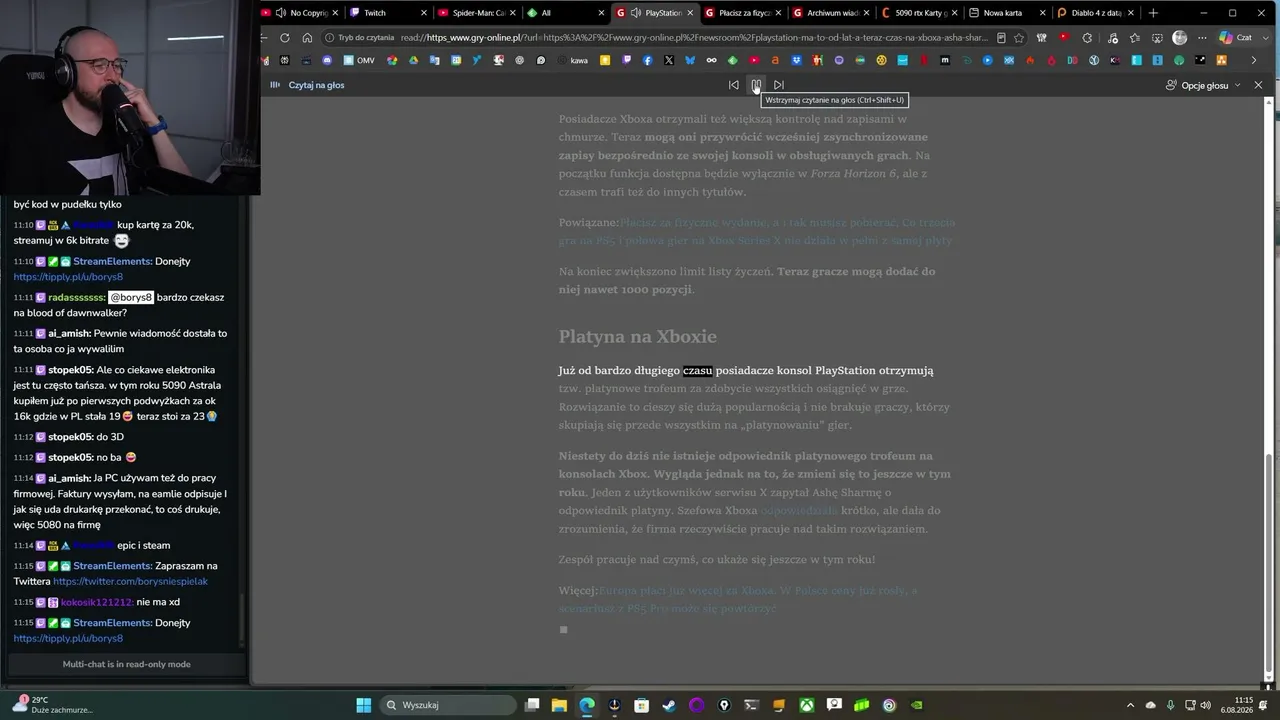Open Microsoft Edge from taskbar
This screenshot has height=720, width=1280.
click(587, 705)
